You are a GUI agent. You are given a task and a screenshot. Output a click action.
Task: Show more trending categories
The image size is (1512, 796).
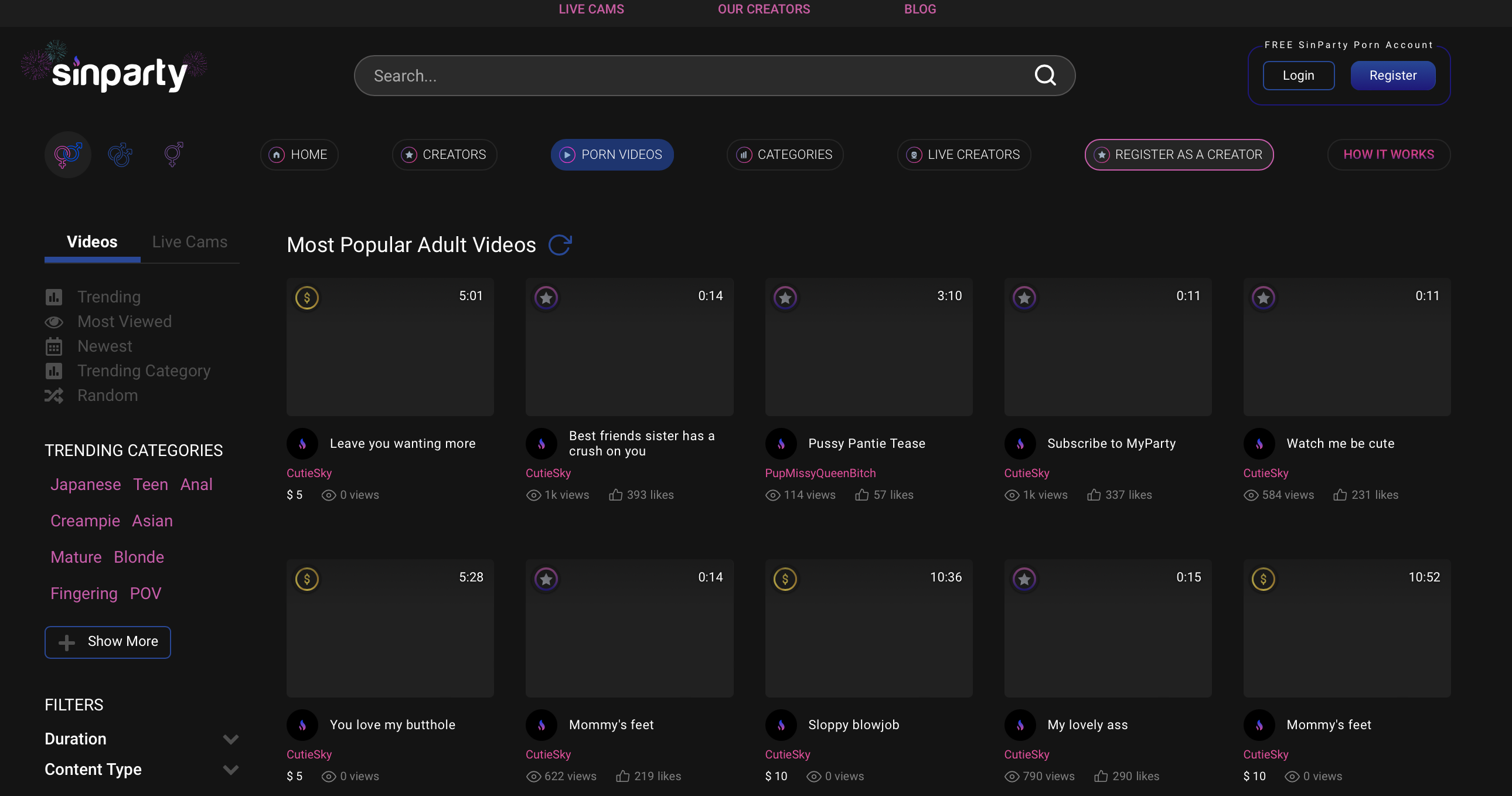[x=107, y=642]
